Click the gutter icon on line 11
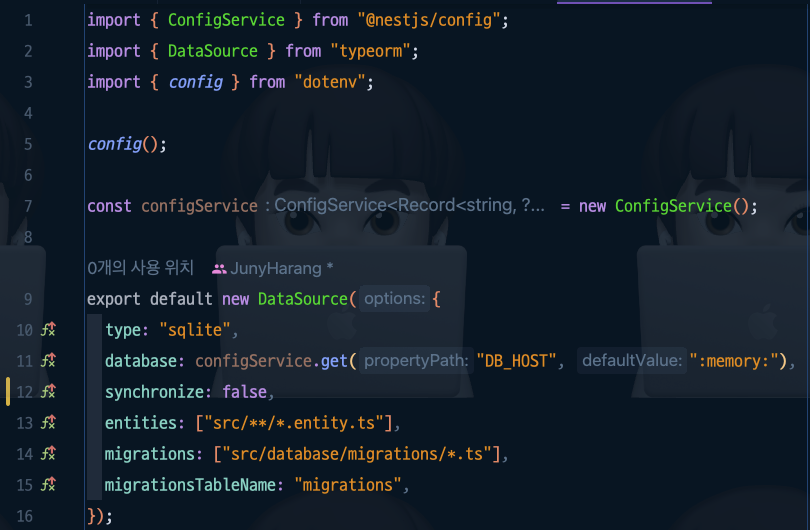Screen dimensions: 810x530 pyautogui.click(x=49, y=361)
